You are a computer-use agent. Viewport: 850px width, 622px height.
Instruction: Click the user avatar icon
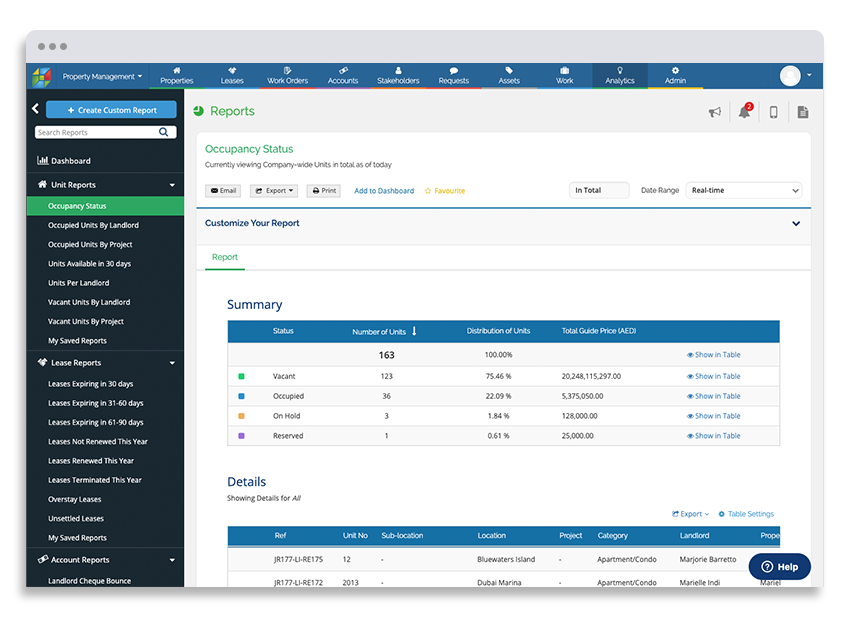pos(790,76)
